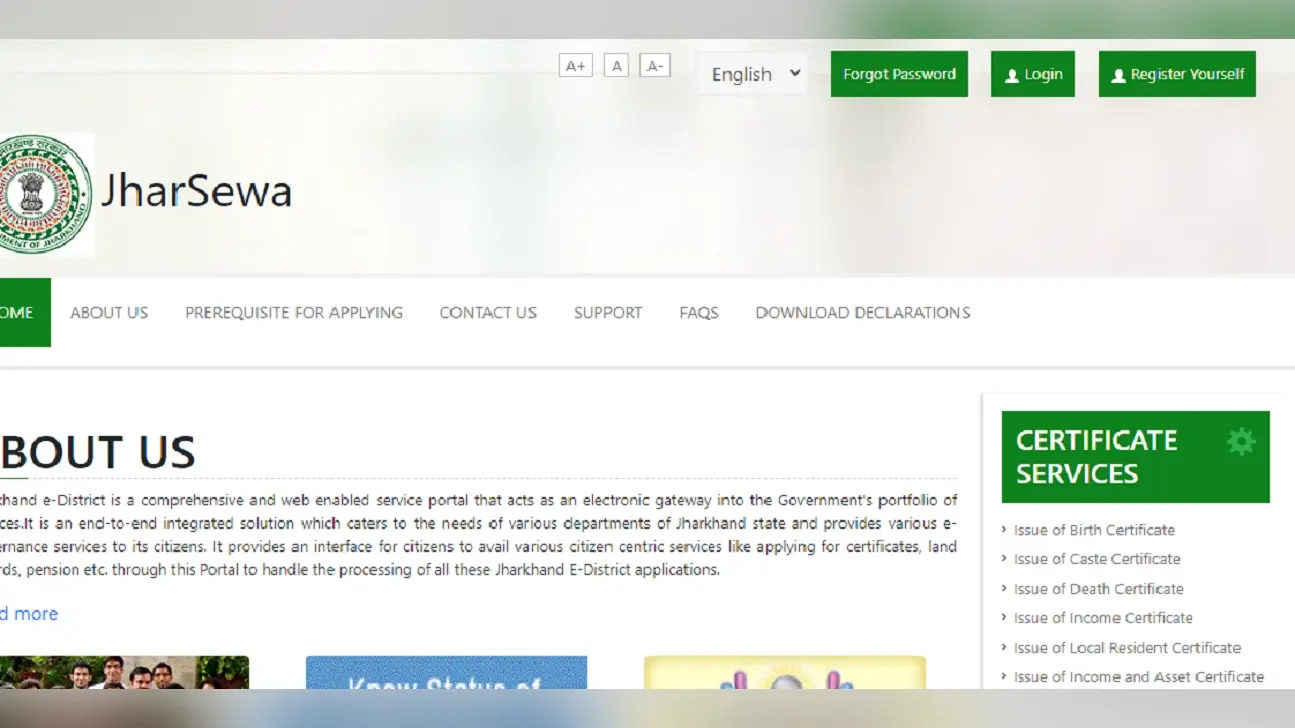Open the FAQs menu item
This screenshot has width=1295, height=728.
click(699, 313)
